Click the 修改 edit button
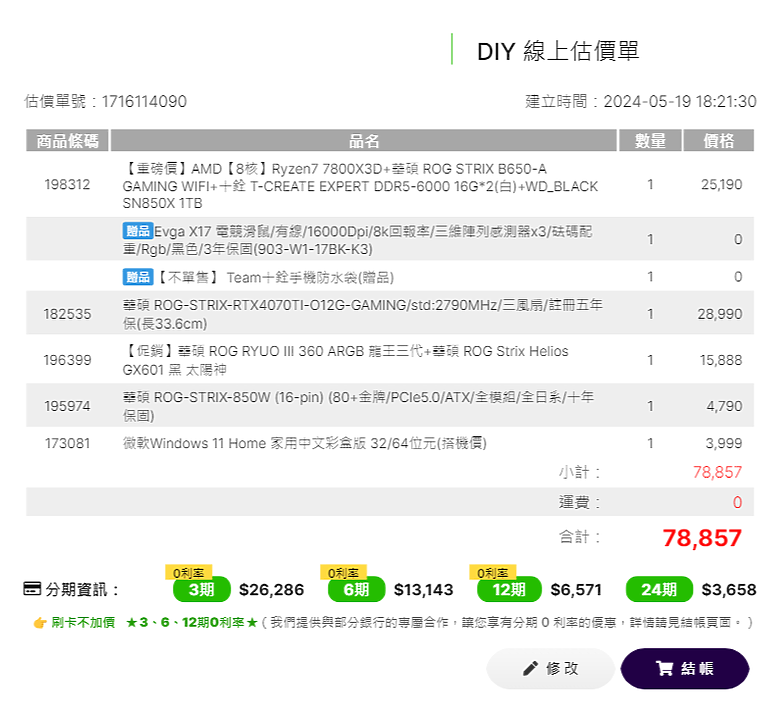780x713 pixels. coord(550,668)
